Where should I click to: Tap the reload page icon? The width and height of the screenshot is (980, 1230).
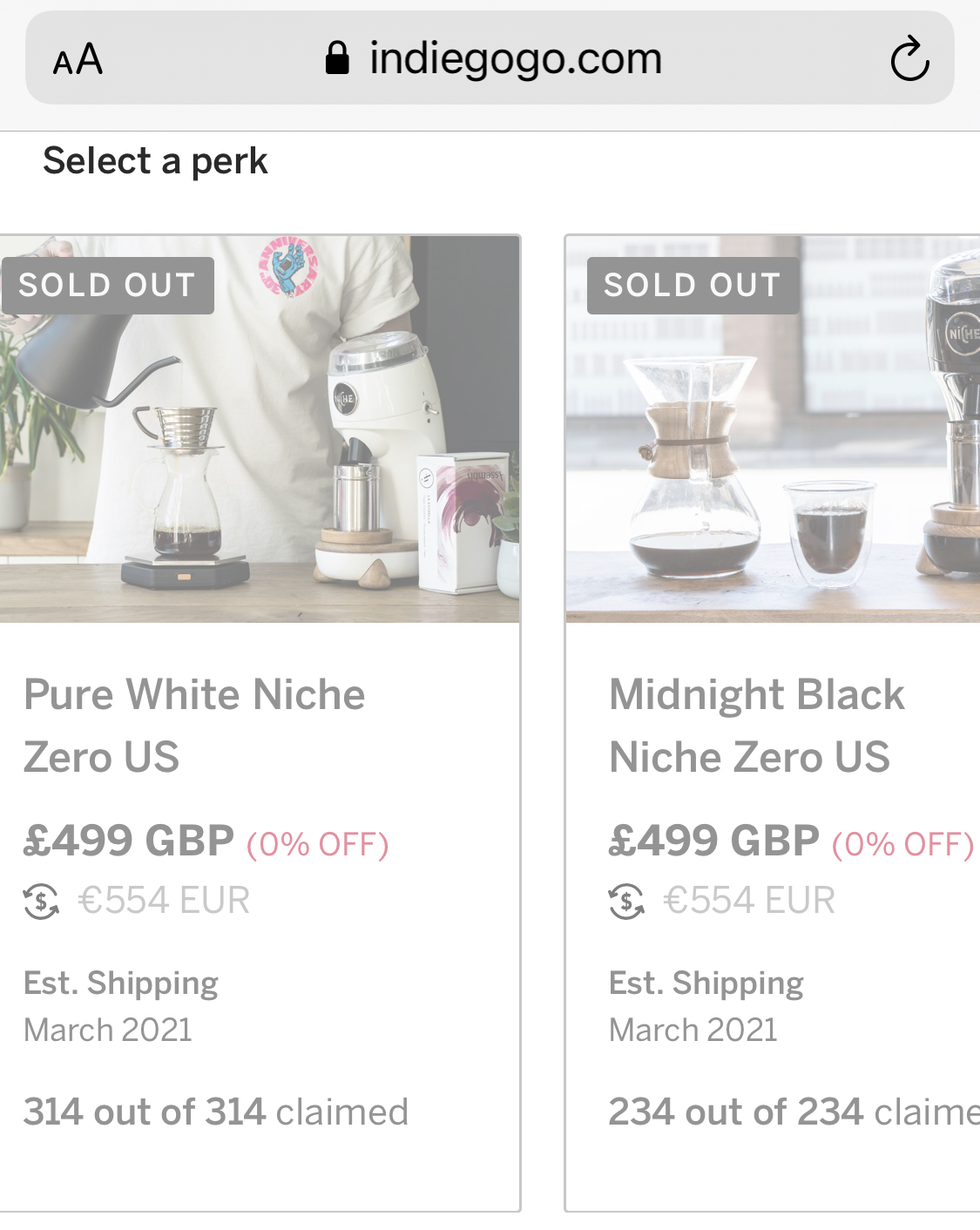pos(909,58)
